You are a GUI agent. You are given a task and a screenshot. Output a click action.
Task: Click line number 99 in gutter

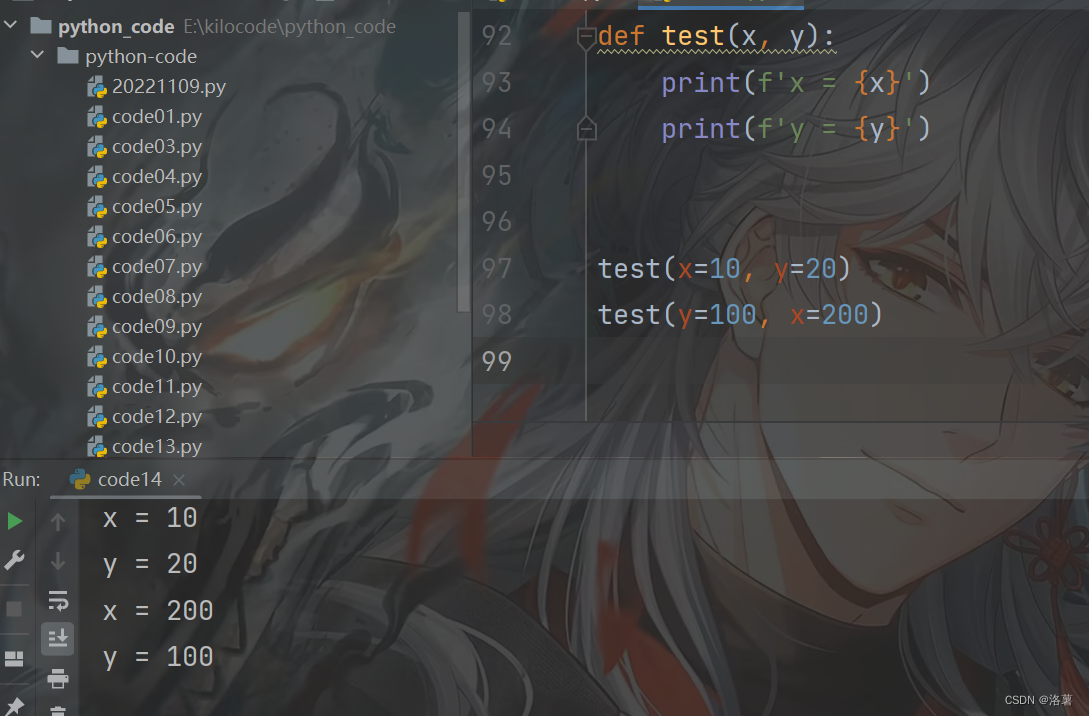click(x=497, y=361)
